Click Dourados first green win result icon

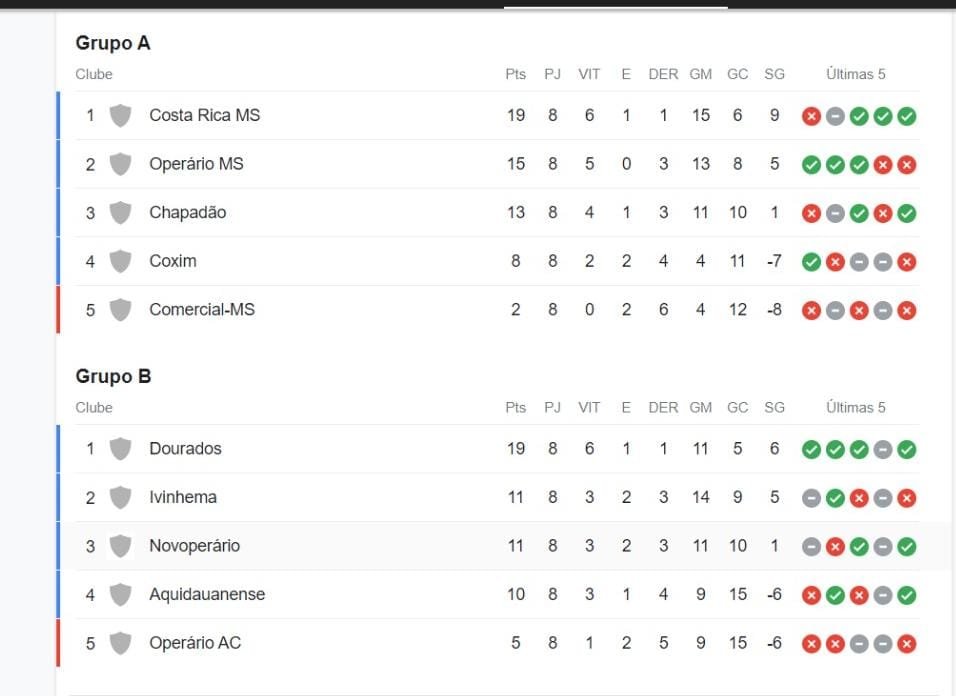811,450
